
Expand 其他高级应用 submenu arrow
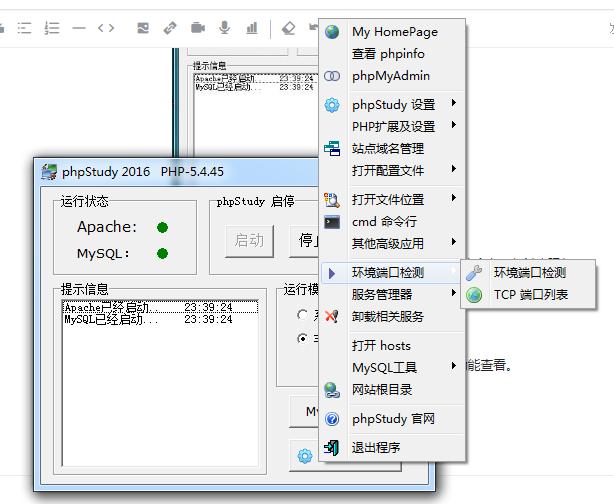[x=453, y=242]
